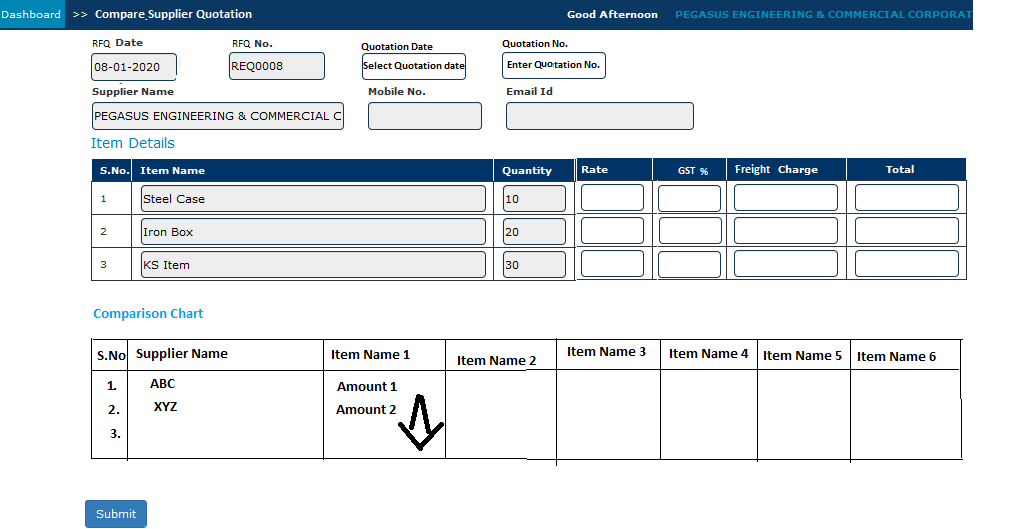Open the Select Quotation date field
The width and height of the screenshot is (1023, 529).
[x=414, y=66]
